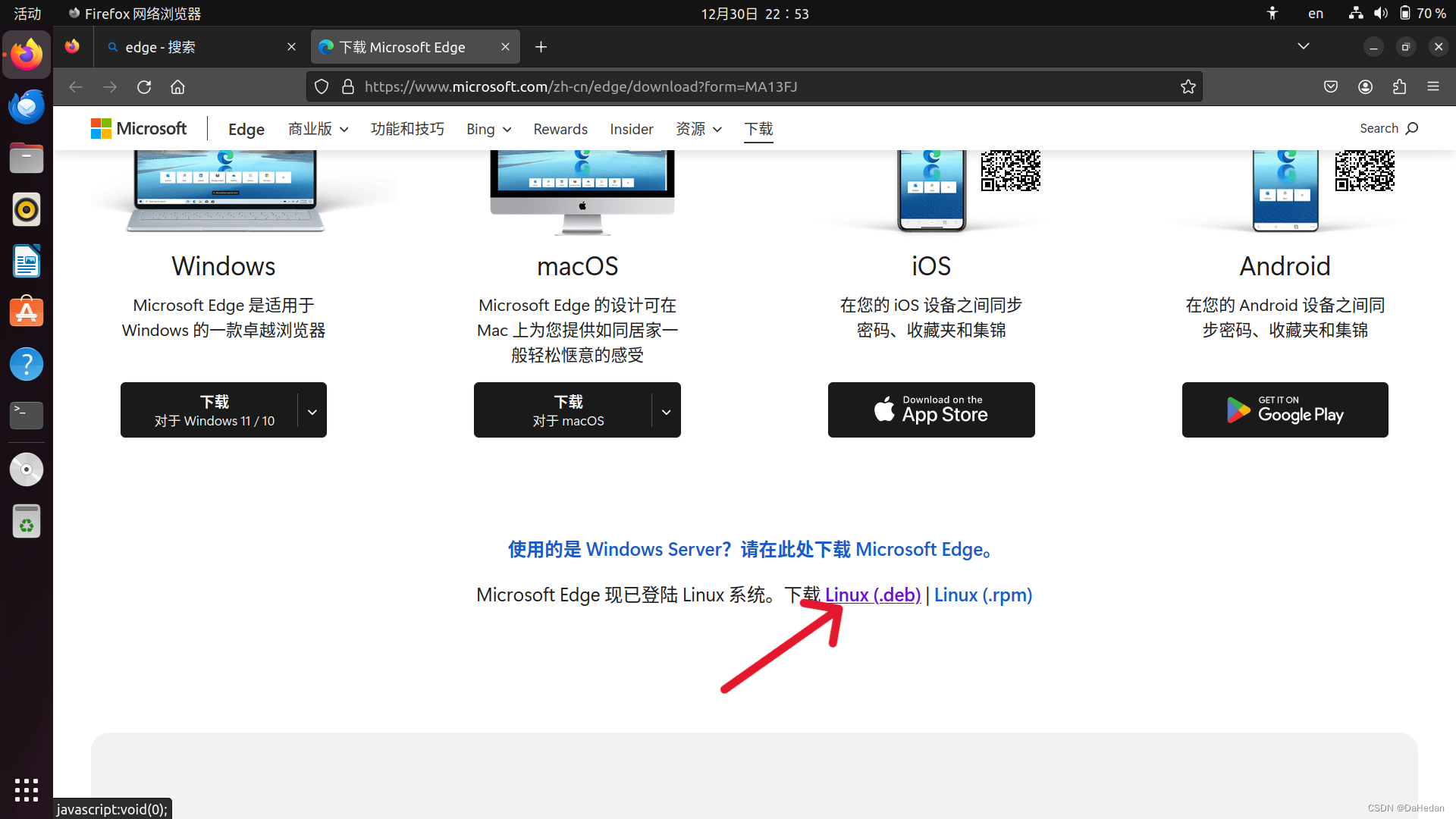The height and width of the screenshot is (819, 1456).
Task: Open the Firefox extensions puzzle icon
Action: [1399, 87]
